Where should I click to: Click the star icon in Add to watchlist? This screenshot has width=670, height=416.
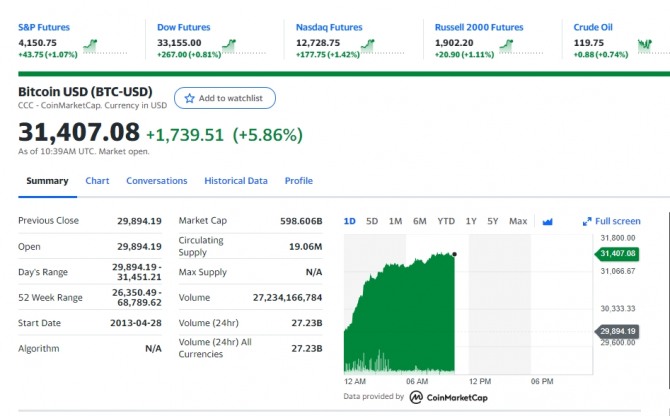189,98
